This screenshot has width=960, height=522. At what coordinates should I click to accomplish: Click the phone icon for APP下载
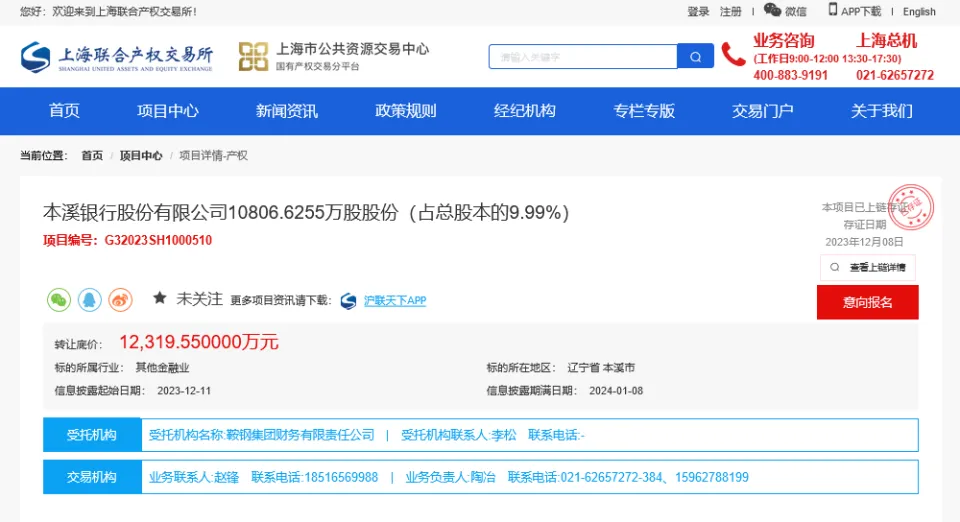(833, 10)
